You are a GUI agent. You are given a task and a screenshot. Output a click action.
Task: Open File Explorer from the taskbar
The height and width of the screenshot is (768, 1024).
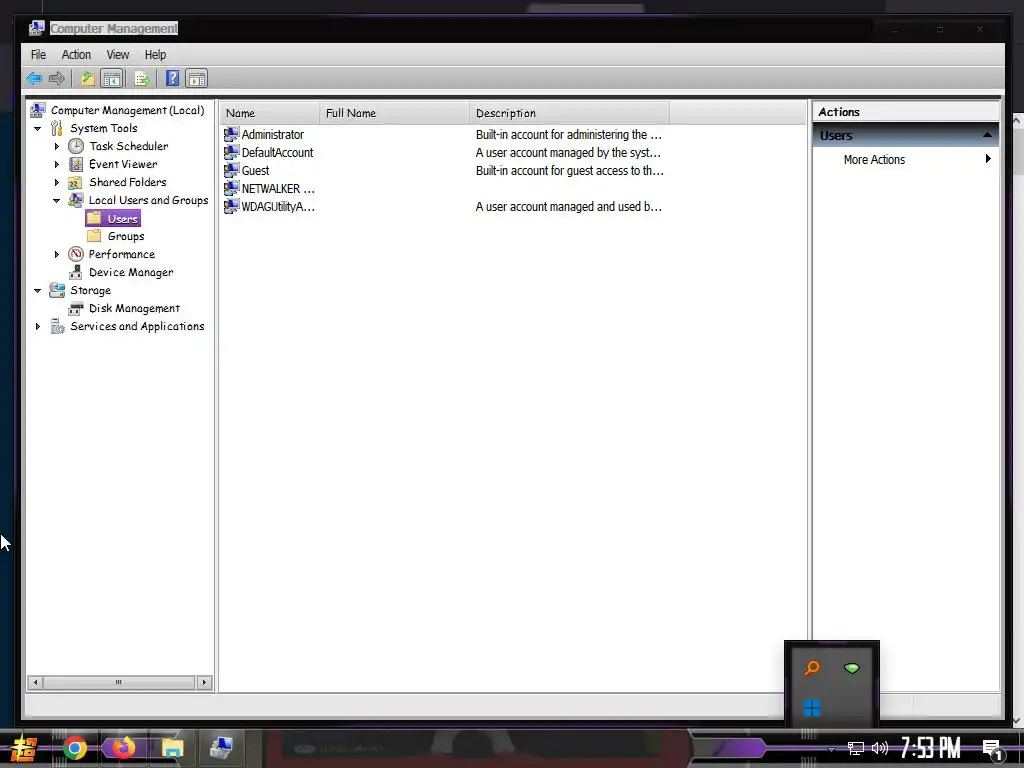pos(172,748)
